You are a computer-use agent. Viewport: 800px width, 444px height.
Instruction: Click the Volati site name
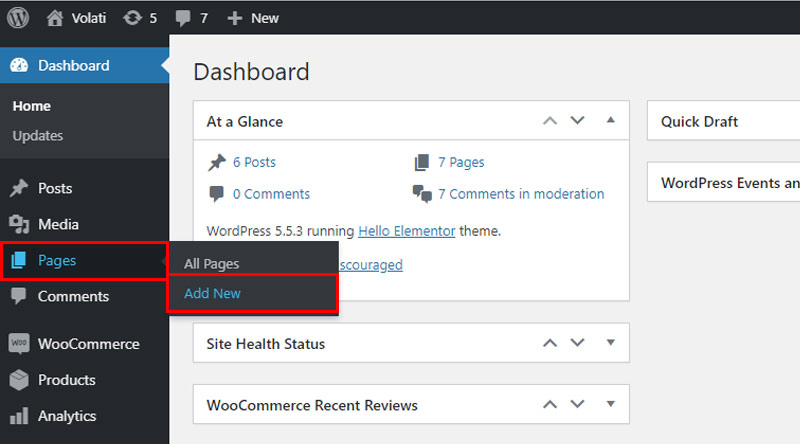point(89,18)
